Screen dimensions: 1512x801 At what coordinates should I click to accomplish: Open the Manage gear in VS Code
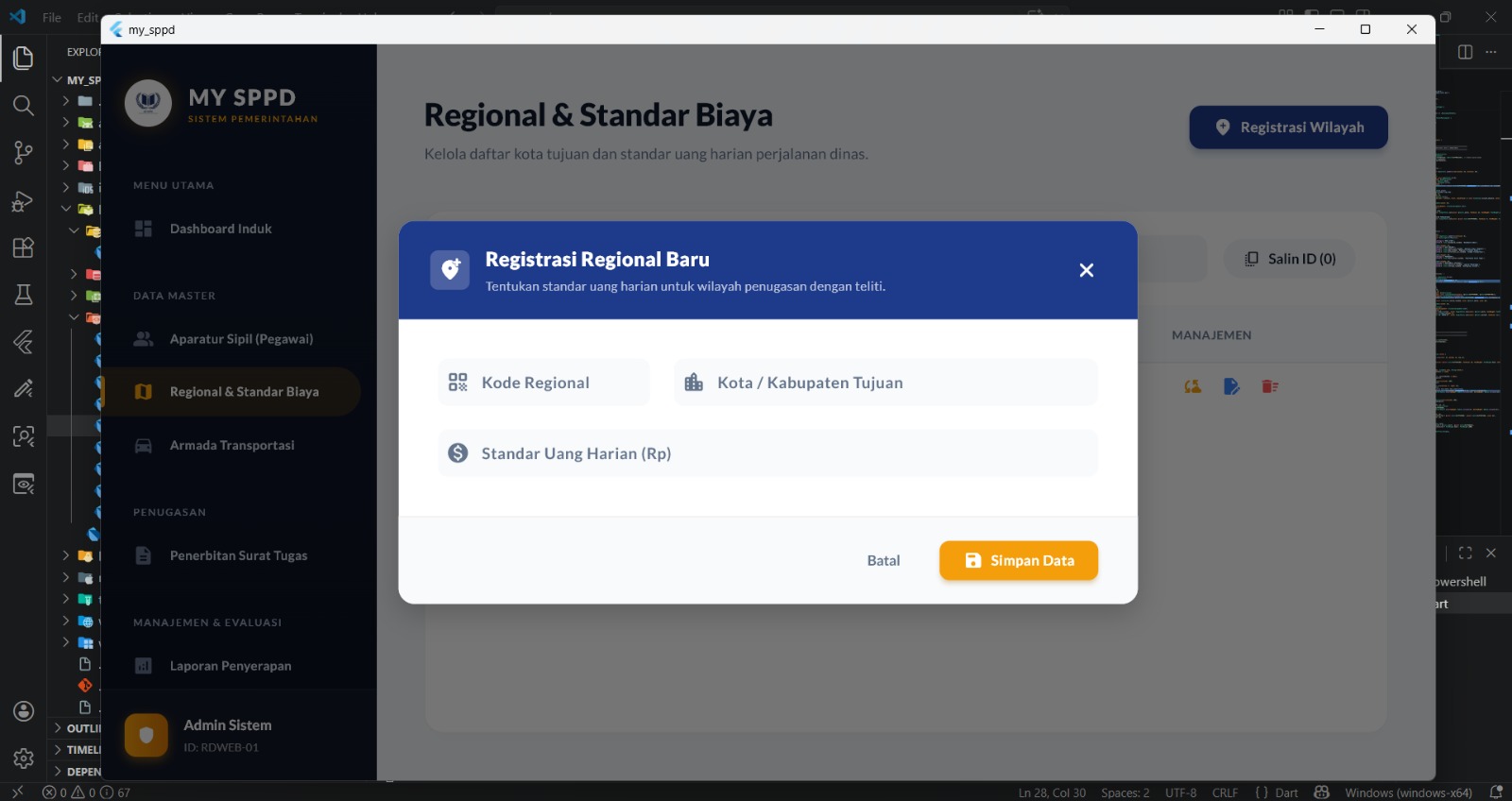23,758
